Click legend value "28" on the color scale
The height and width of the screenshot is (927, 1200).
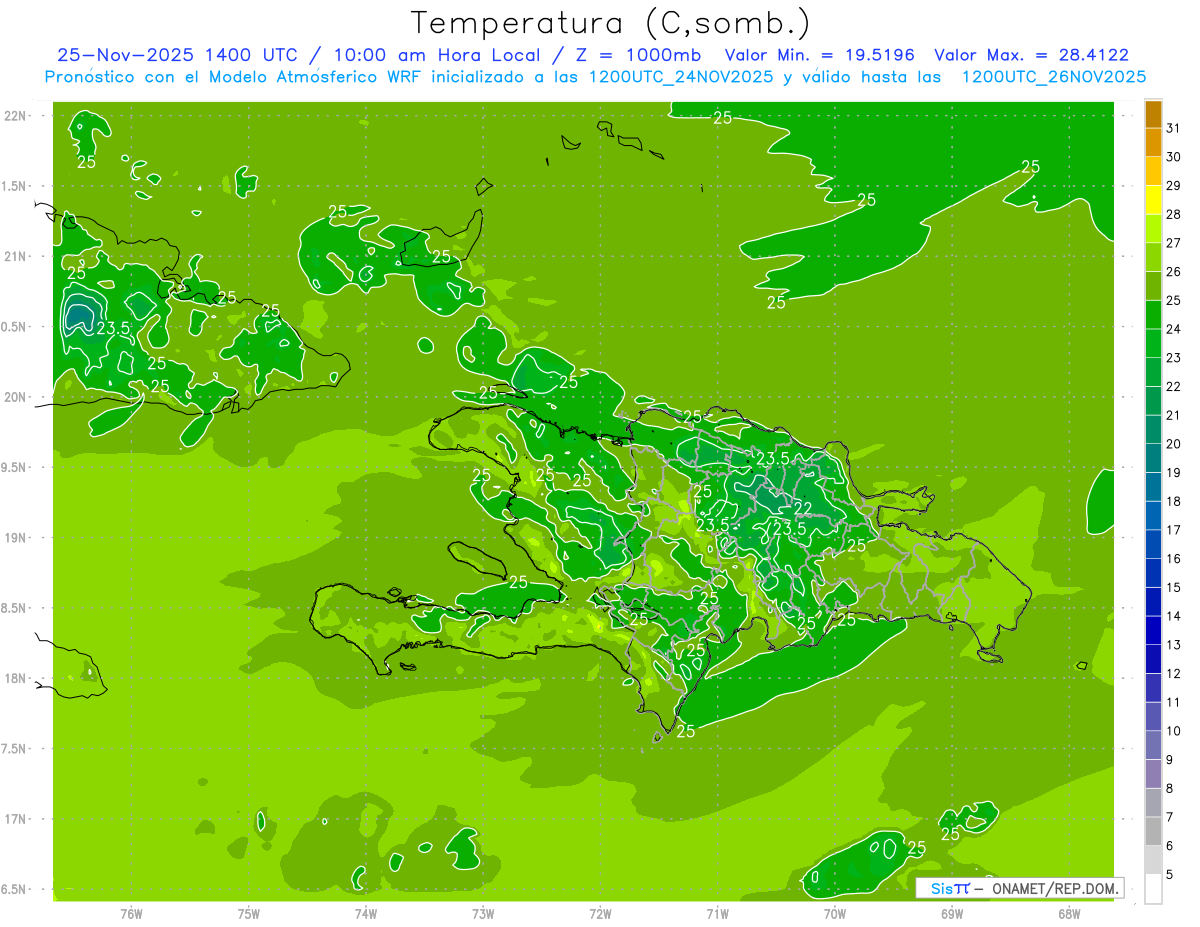1174,214
